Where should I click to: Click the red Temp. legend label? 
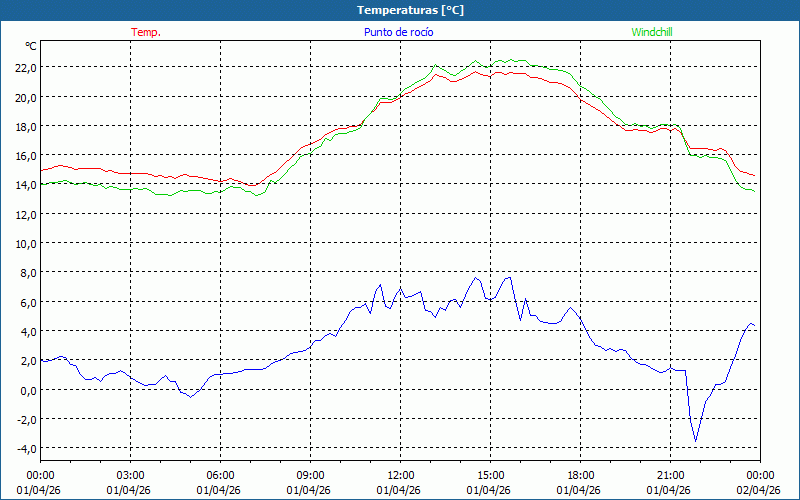146,32
